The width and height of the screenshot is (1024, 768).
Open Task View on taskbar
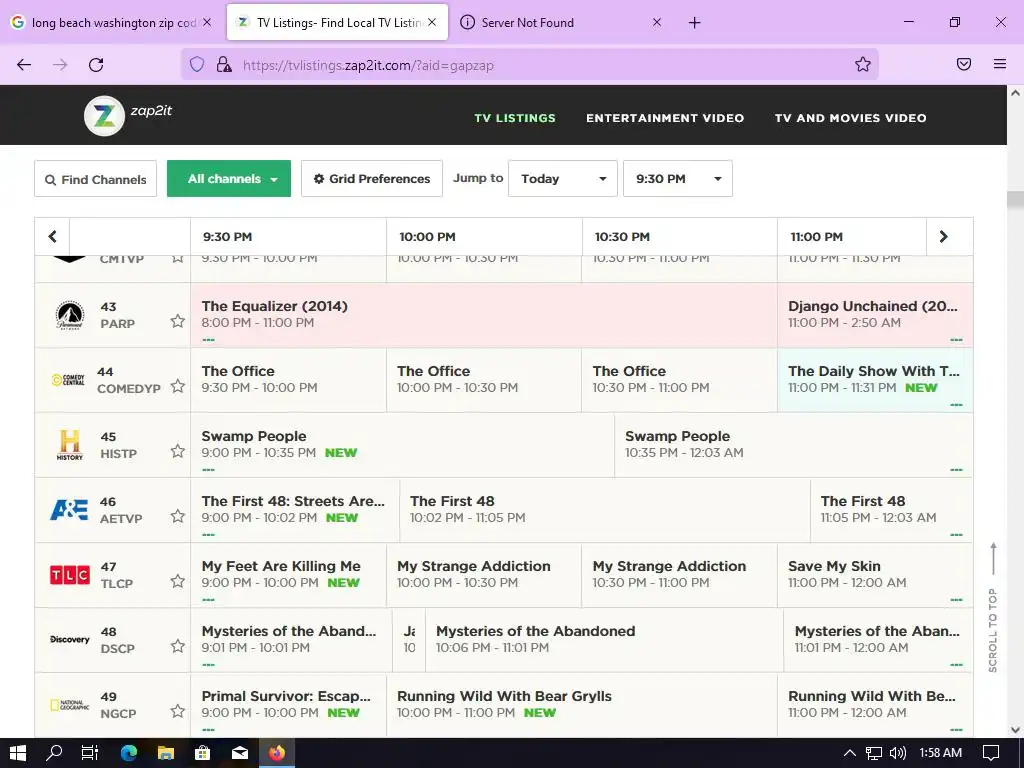(x=90, y=753)
